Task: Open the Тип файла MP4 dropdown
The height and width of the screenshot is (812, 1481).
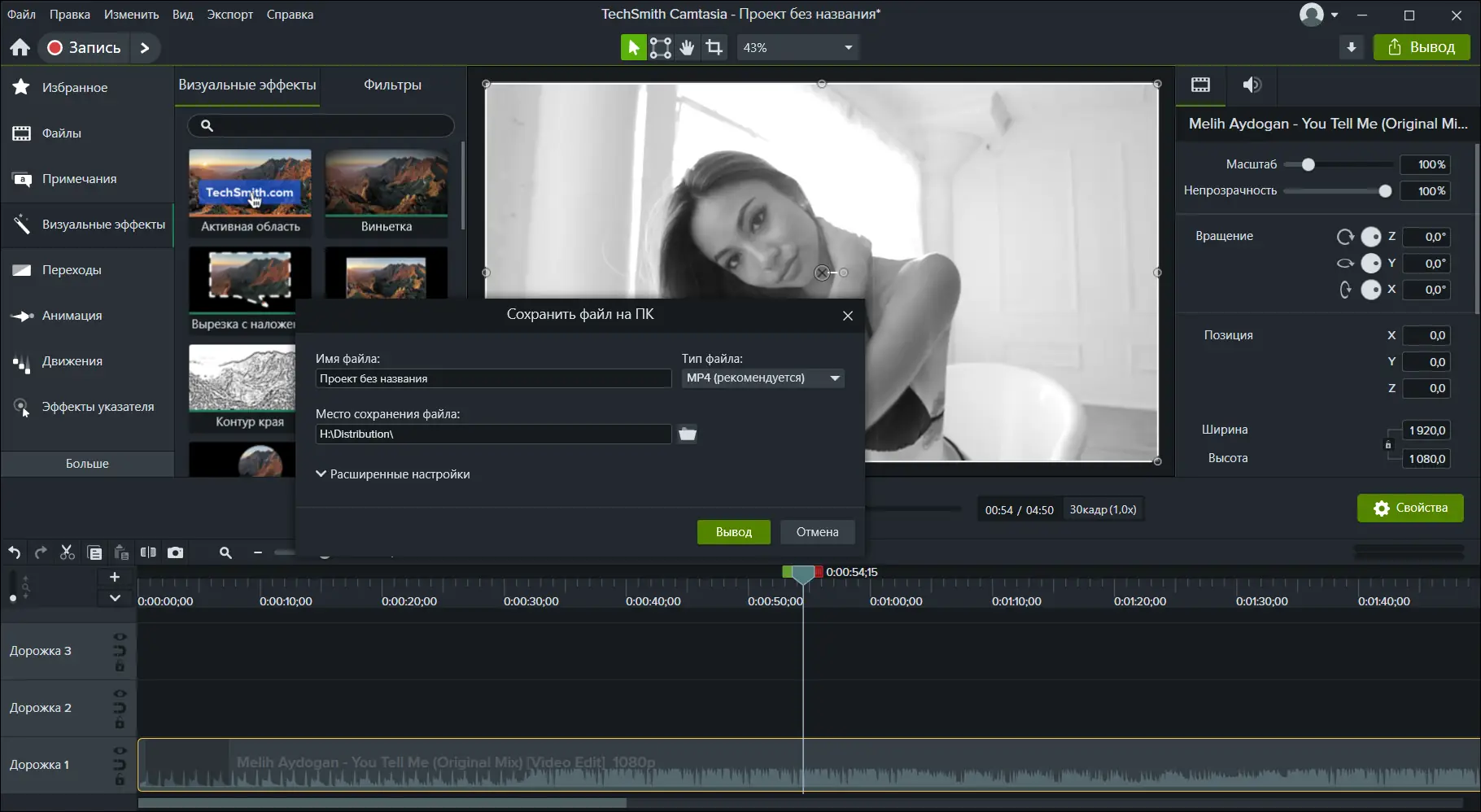Action: [x=762, y=378]
